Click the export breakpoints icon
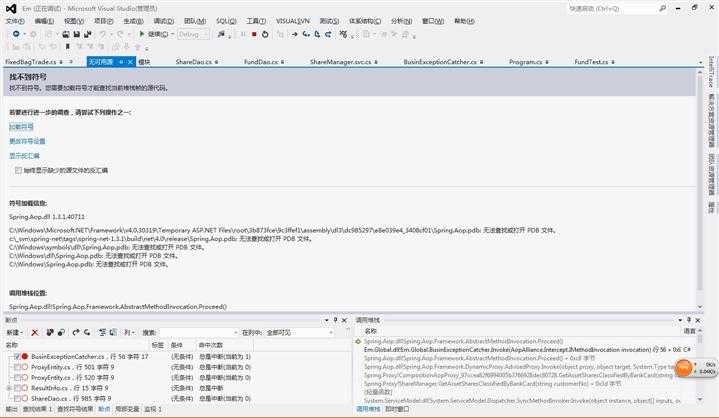 click(76, 332)
